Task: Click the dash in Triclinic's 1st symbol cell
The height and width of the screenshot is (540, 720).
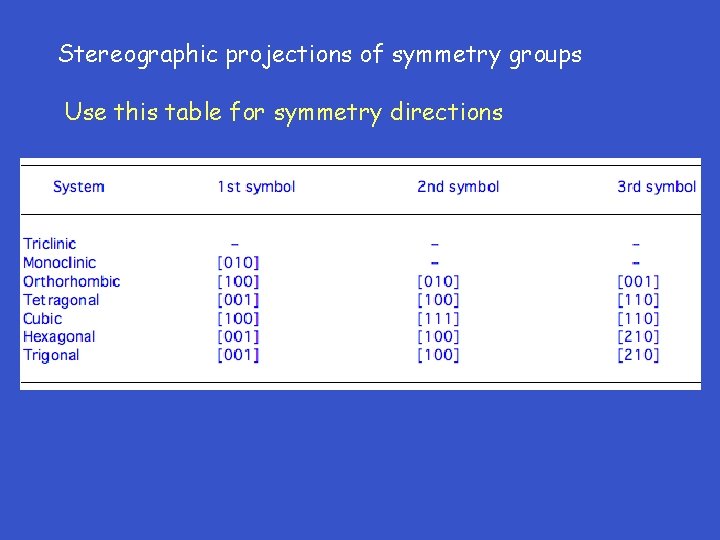Action: [235, 244]
